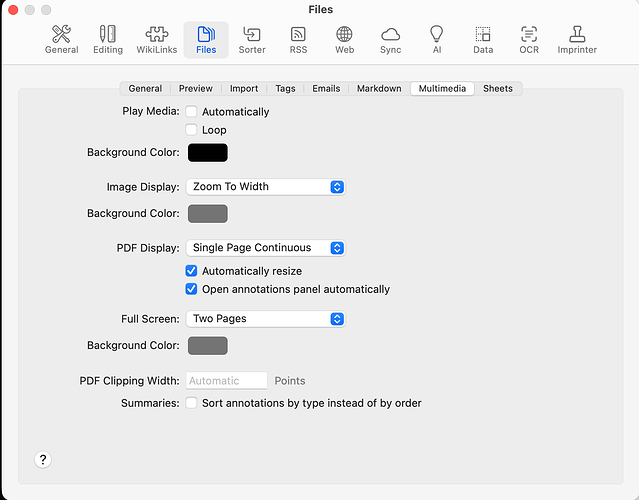
Task: Switch to the Sorter settings icon
Action: point(252,39)
